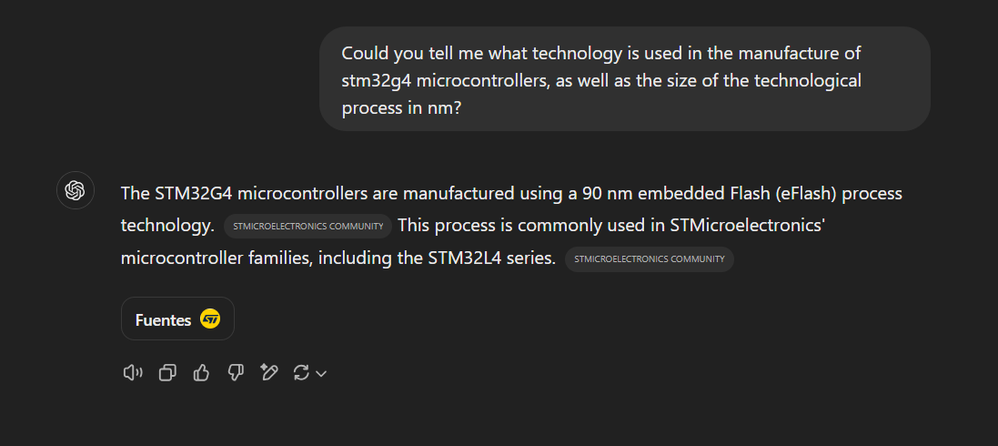Viewport: 998px width, 446px height.
Task: Expand the chevron beside the regenerate icon
Action: click(x=321, y=374)
